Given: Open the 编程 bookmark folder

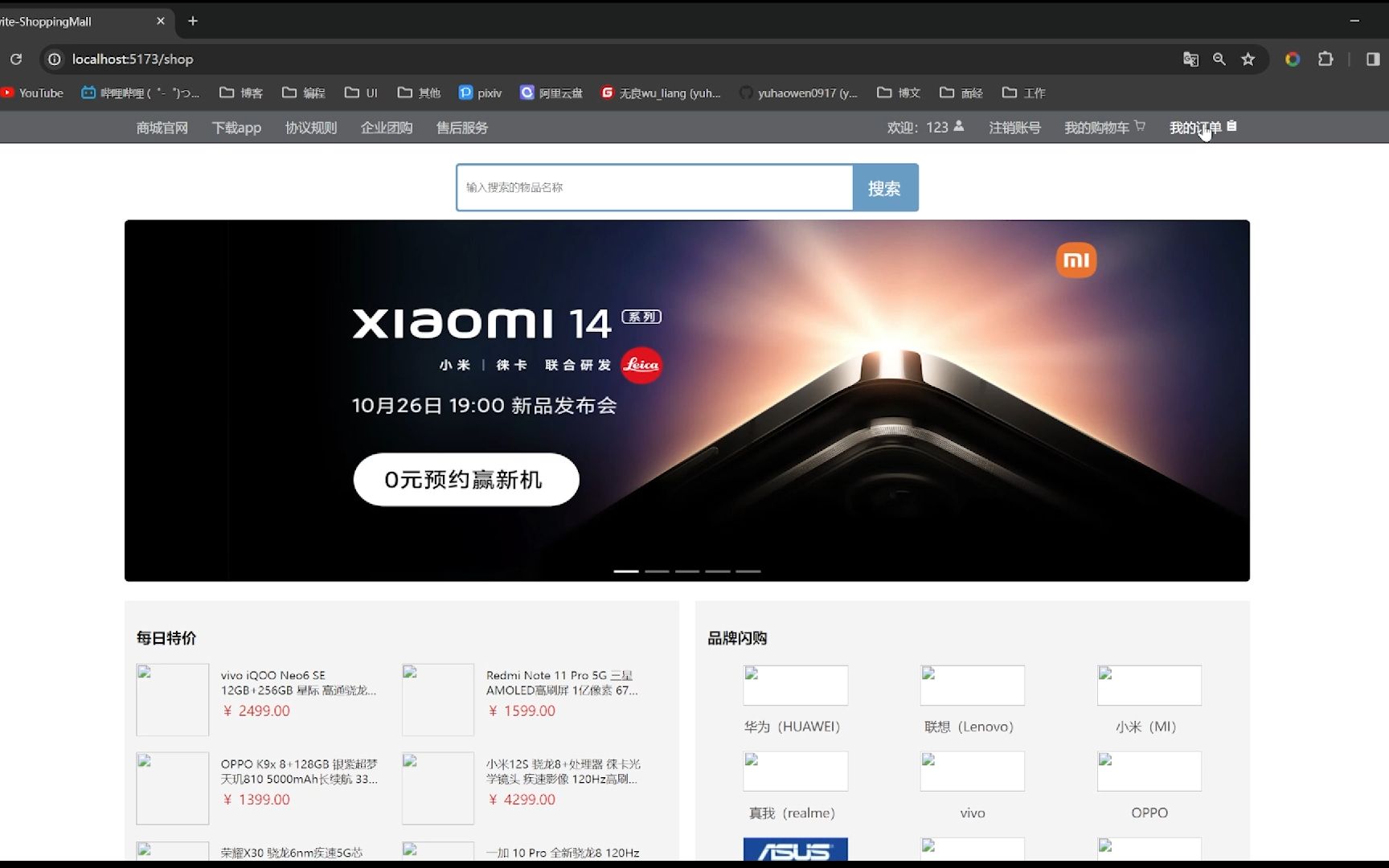Looking at the screenshot, I should tap(304, 92).
